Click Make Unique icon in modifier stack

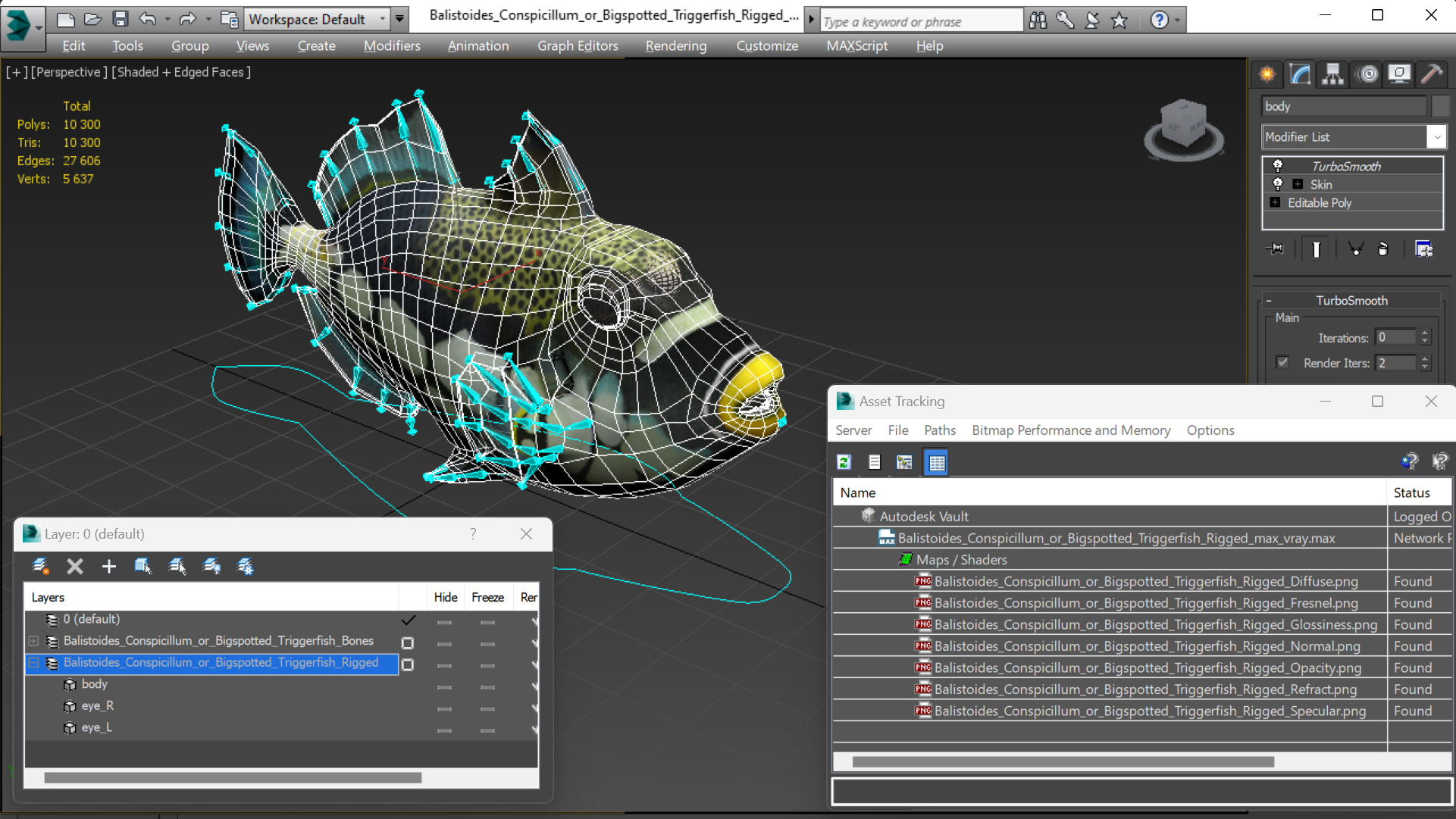click(x=1355, y=249)
